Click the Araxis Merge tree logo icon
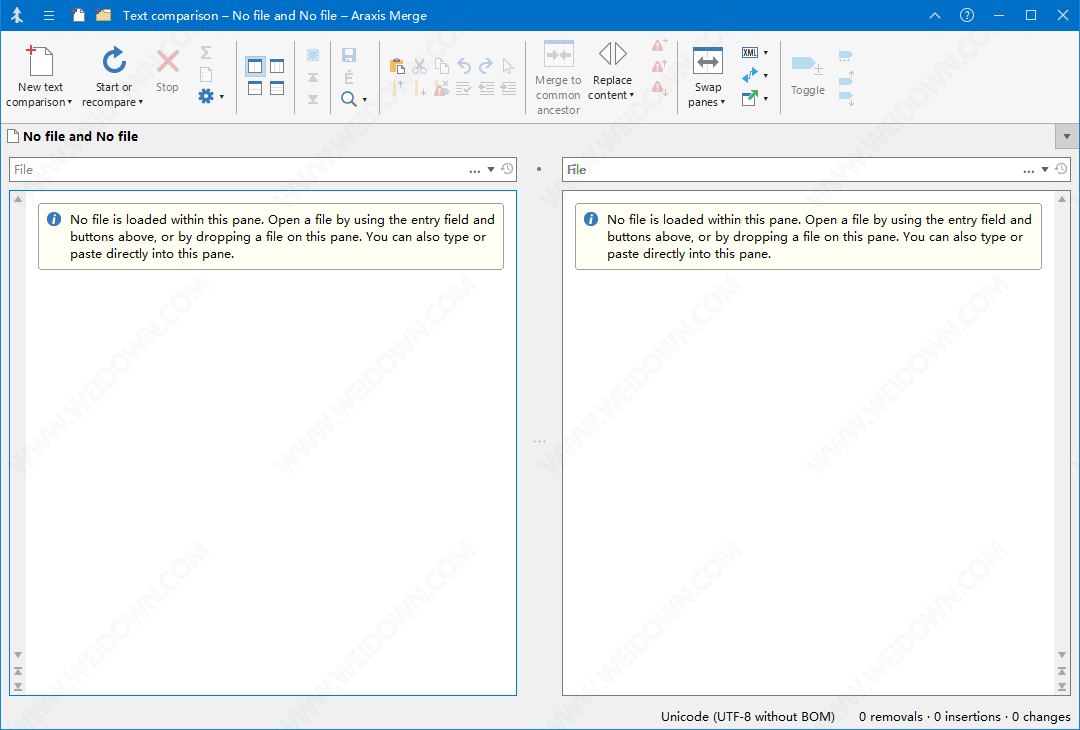 point(18,15)
